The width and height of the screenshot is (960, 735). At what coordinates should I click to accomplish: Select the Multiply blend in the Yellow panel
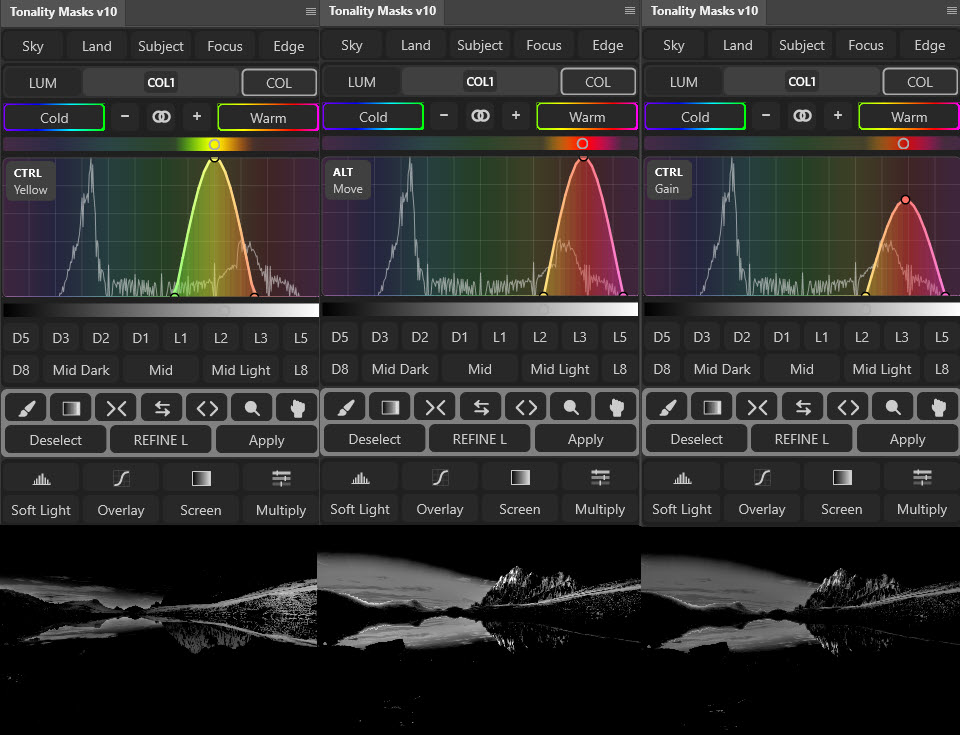point(281,510)
